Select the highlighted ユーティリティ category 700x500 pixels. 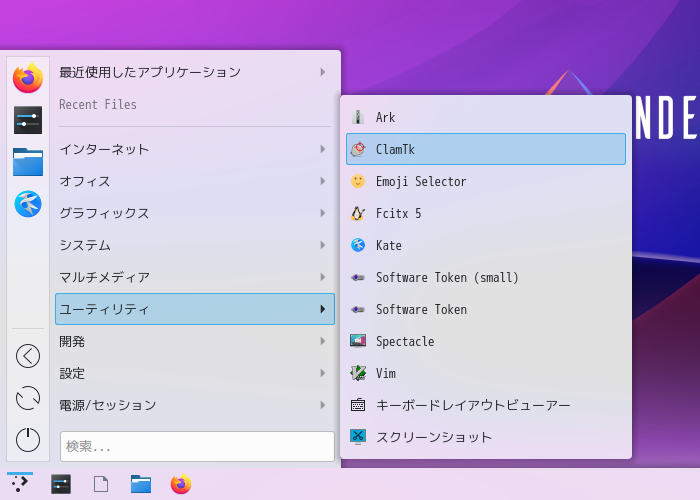click(195, 309)
